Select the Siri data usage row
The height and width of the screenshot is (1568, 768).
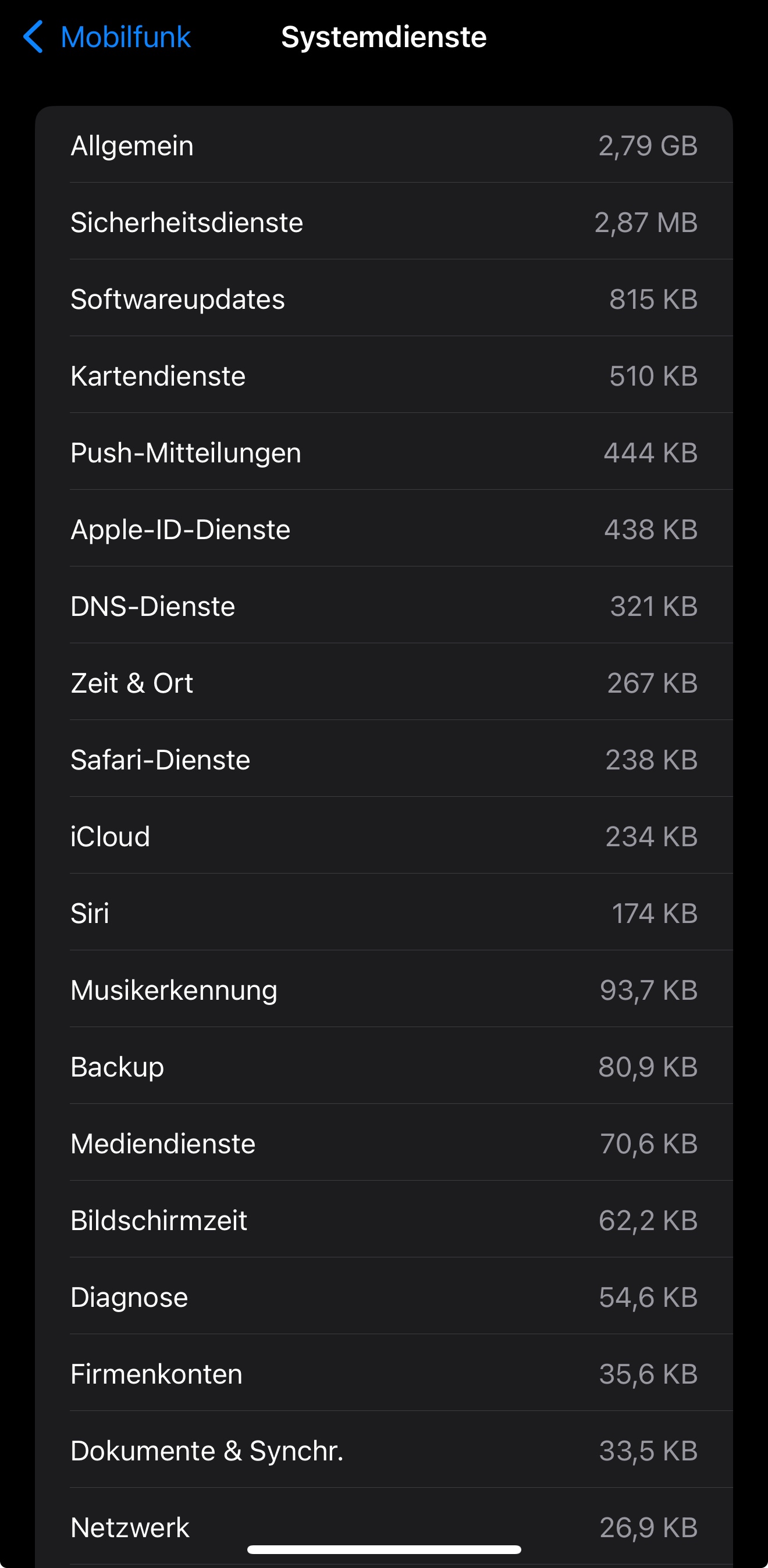pos(383,913)
